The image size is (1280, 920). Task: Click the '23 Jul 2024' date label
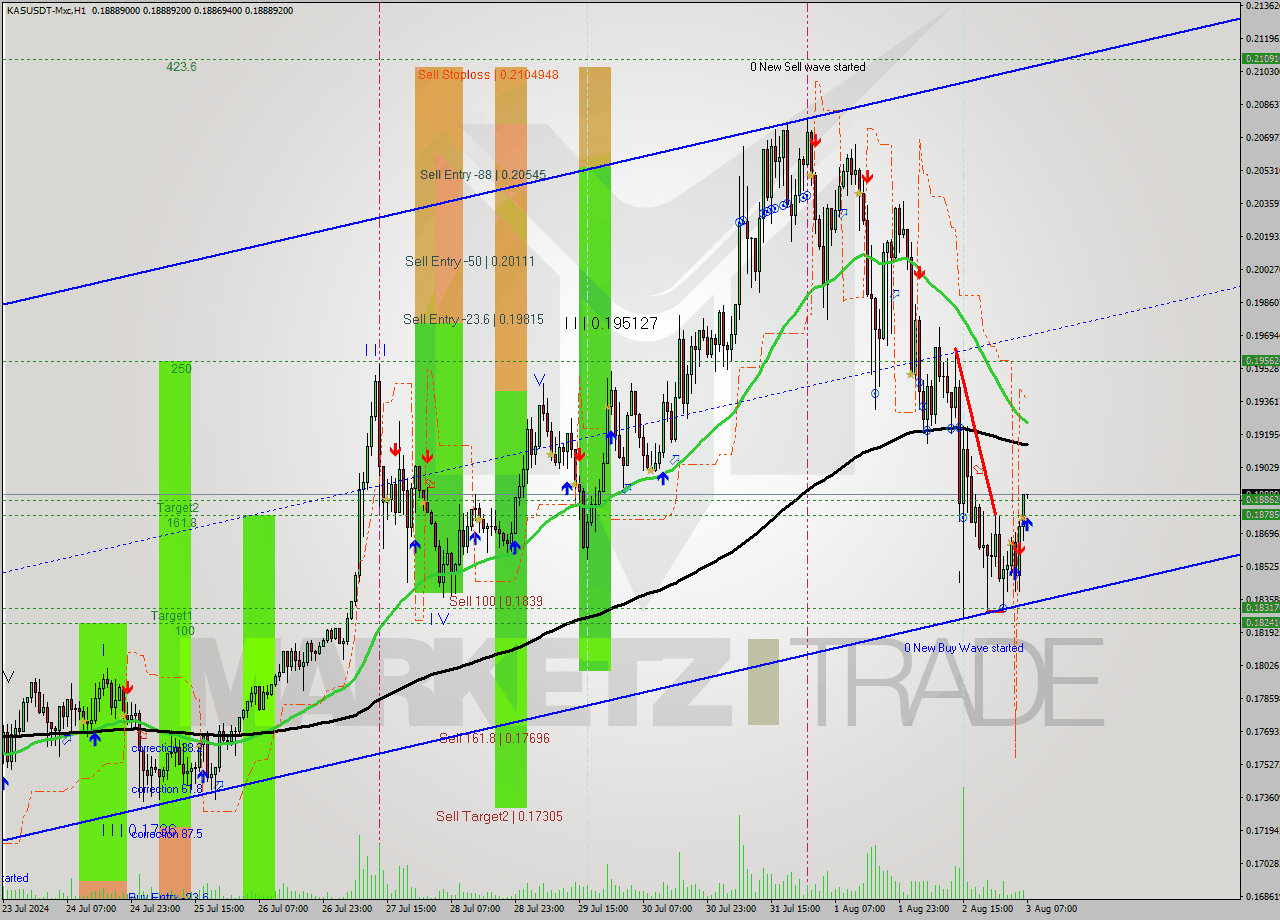(x=26, y=909)
